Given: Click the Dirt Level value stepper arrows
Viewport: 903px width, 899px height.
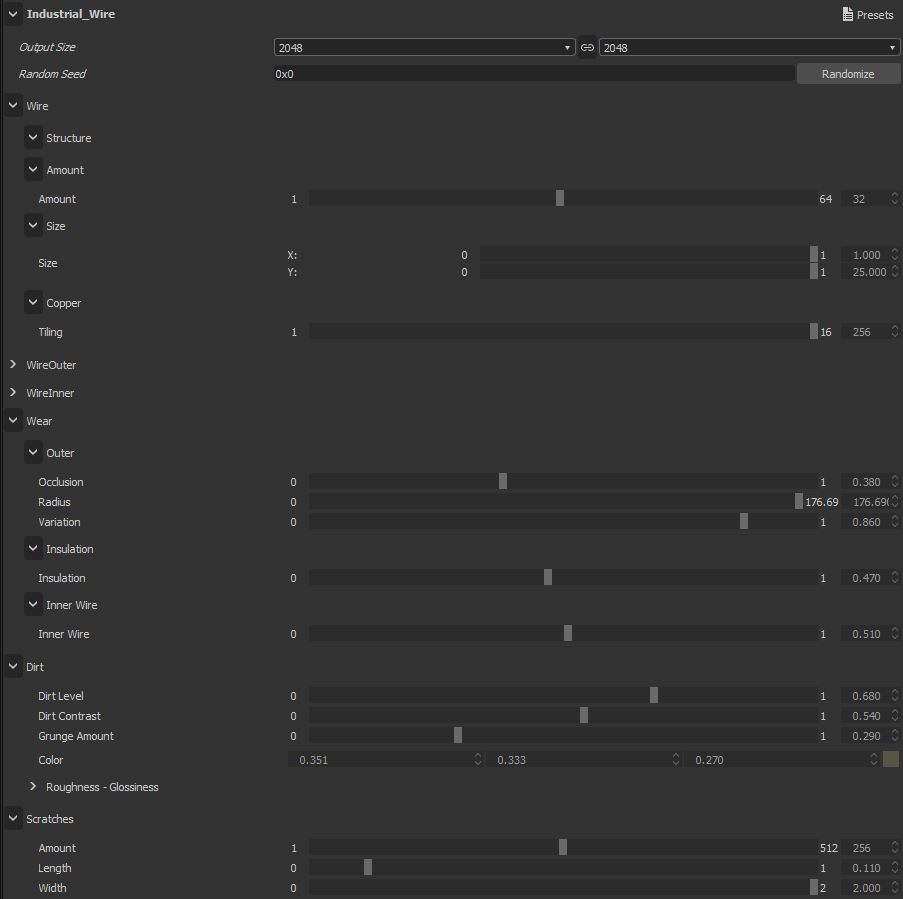Looking at the screenshot, I should [x=894, y=696].
